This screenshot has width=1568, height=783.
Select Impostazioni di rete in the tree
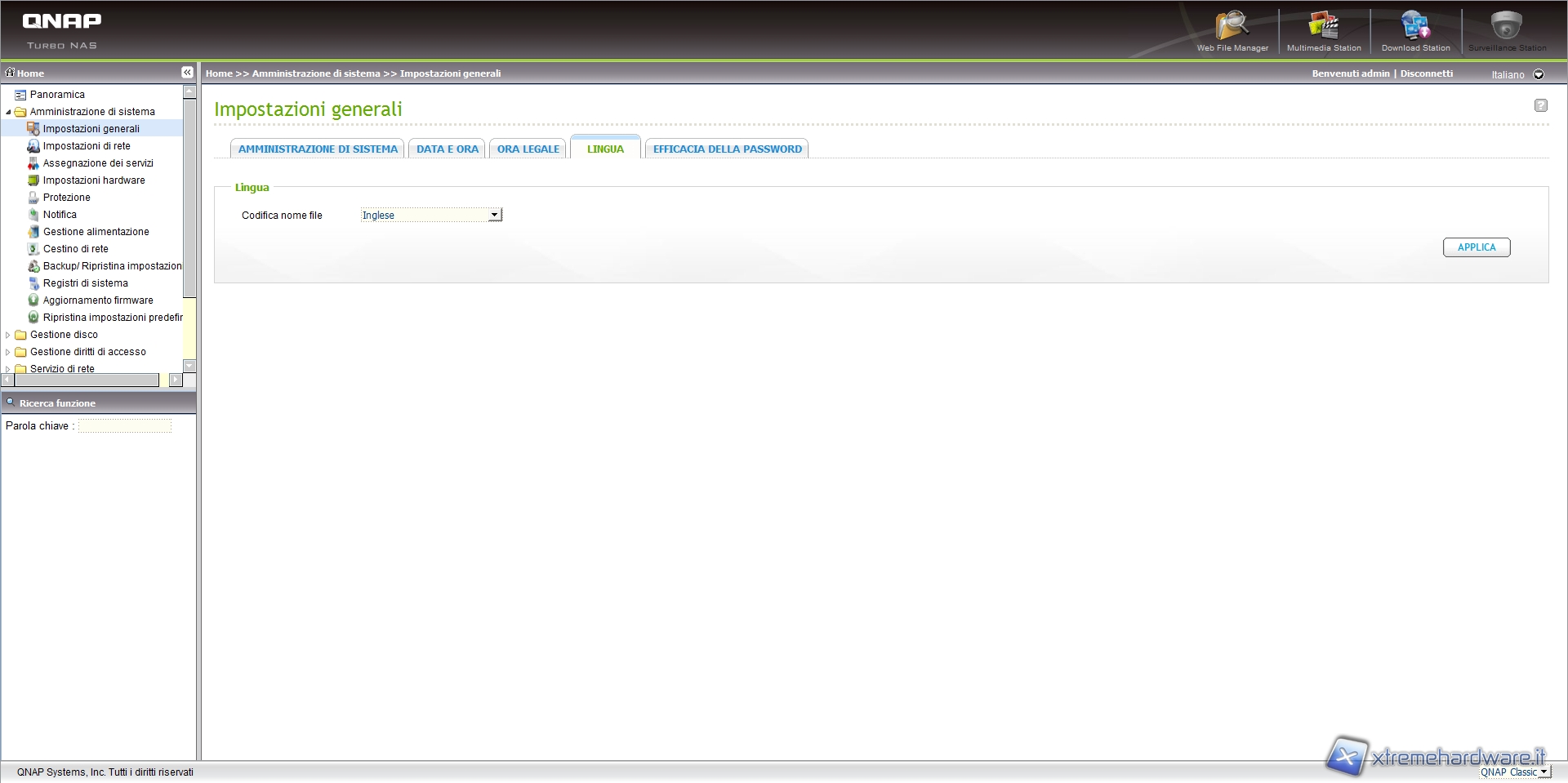coord(87,146)
